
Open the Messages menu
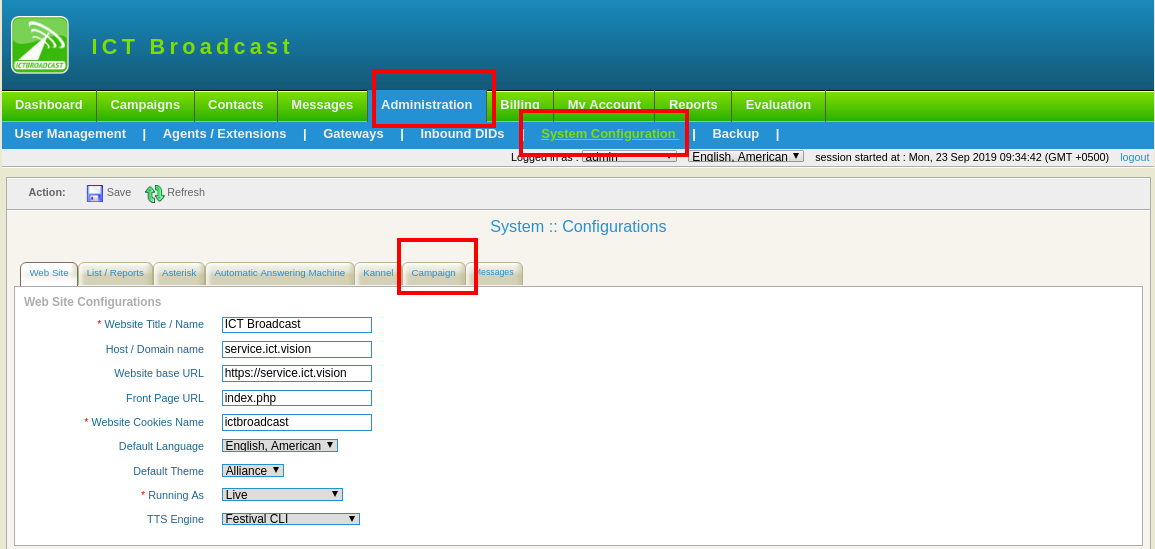coord(322,105)
